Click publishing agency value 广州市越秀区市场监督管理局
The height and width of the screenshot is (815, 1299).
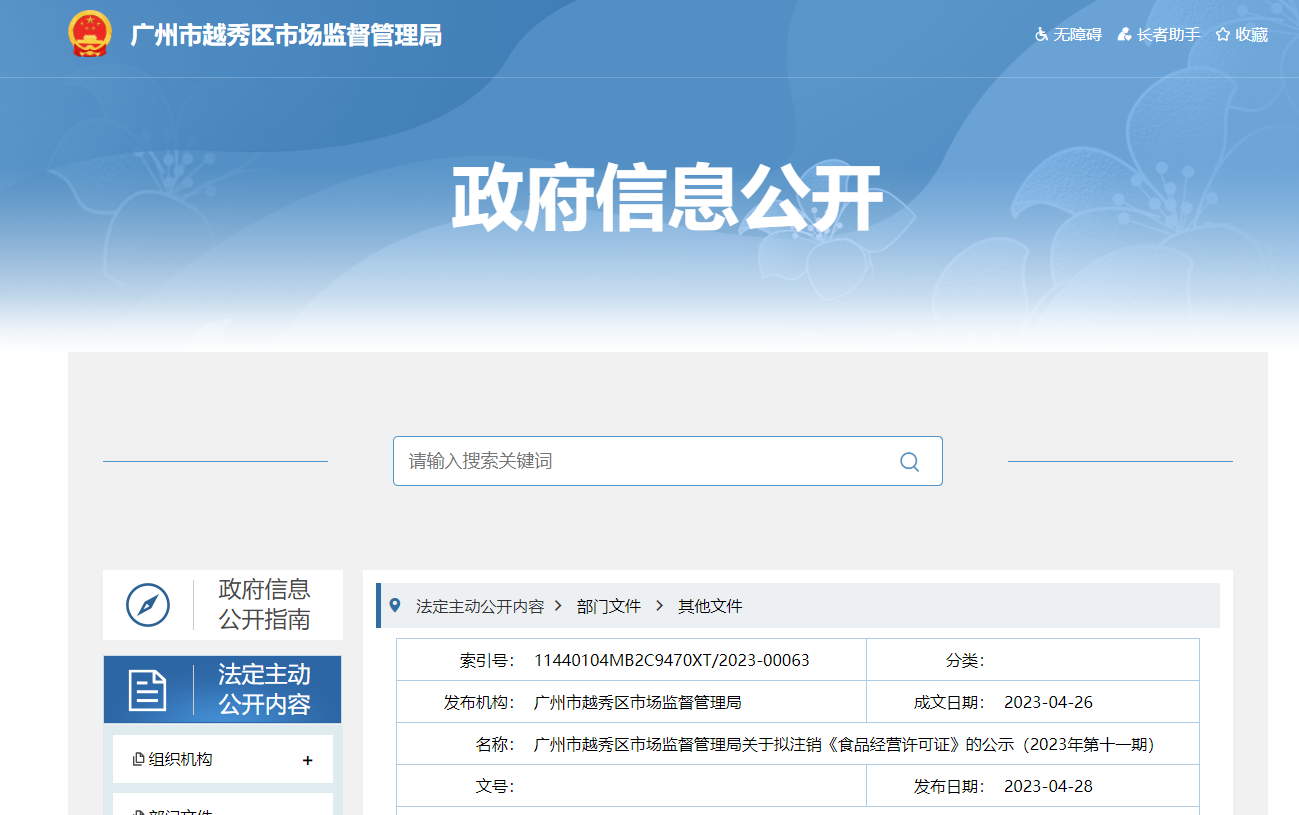pyautogui.click(x=638, y=702)
